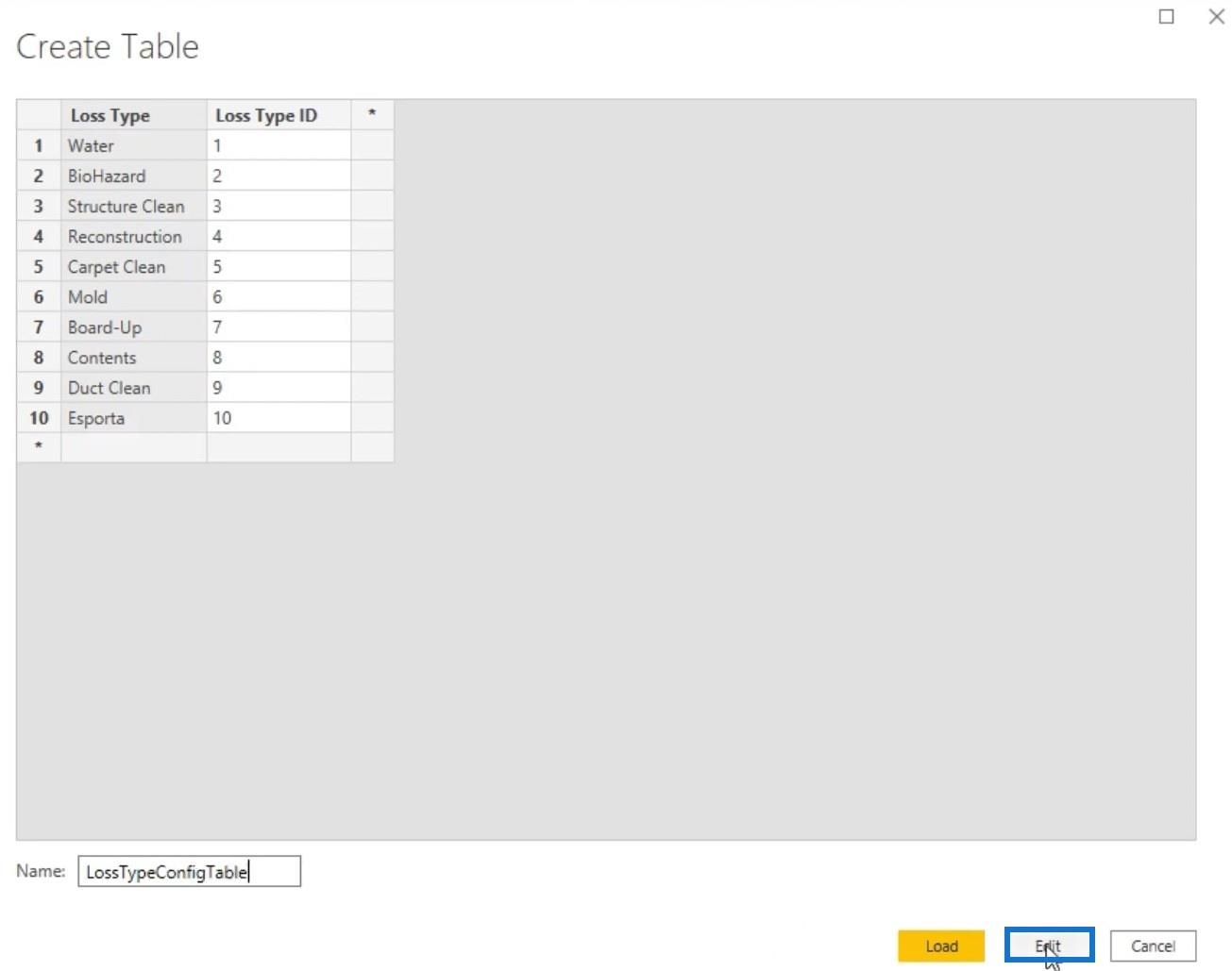Select the Reconstruction cell
1232x971 pixels.
tap(134, 236)
